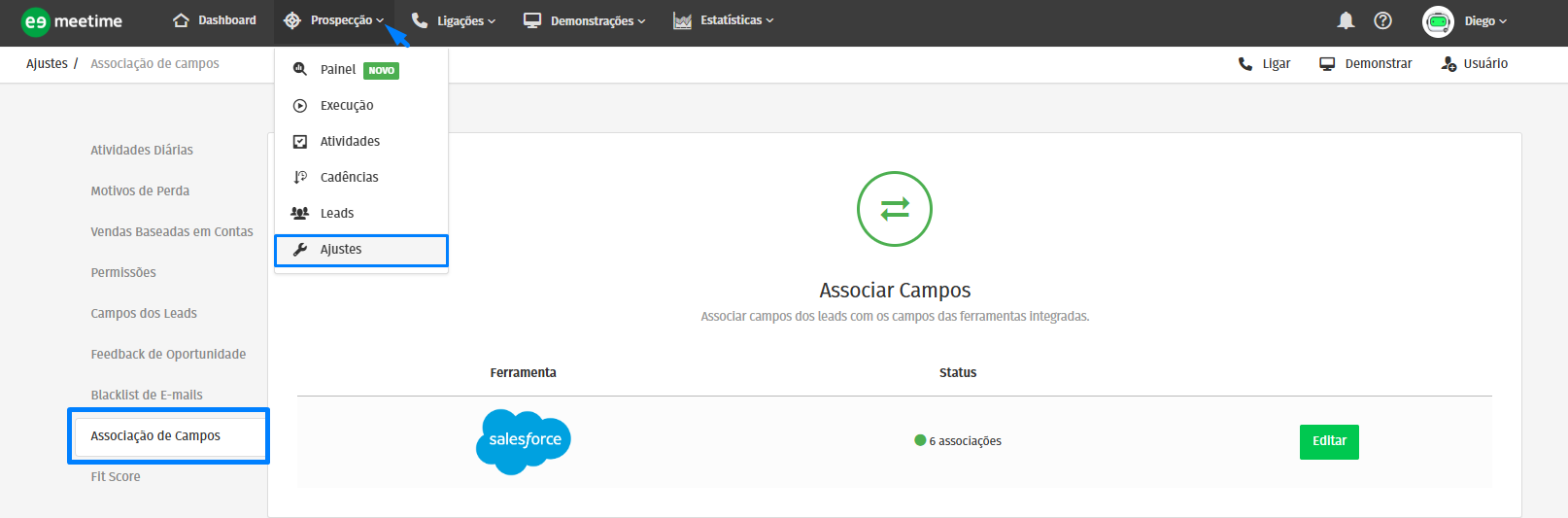The width and height of the screenshot is (1568, 518).
Task: Click the Meetime logo
Action: (72, 21)
